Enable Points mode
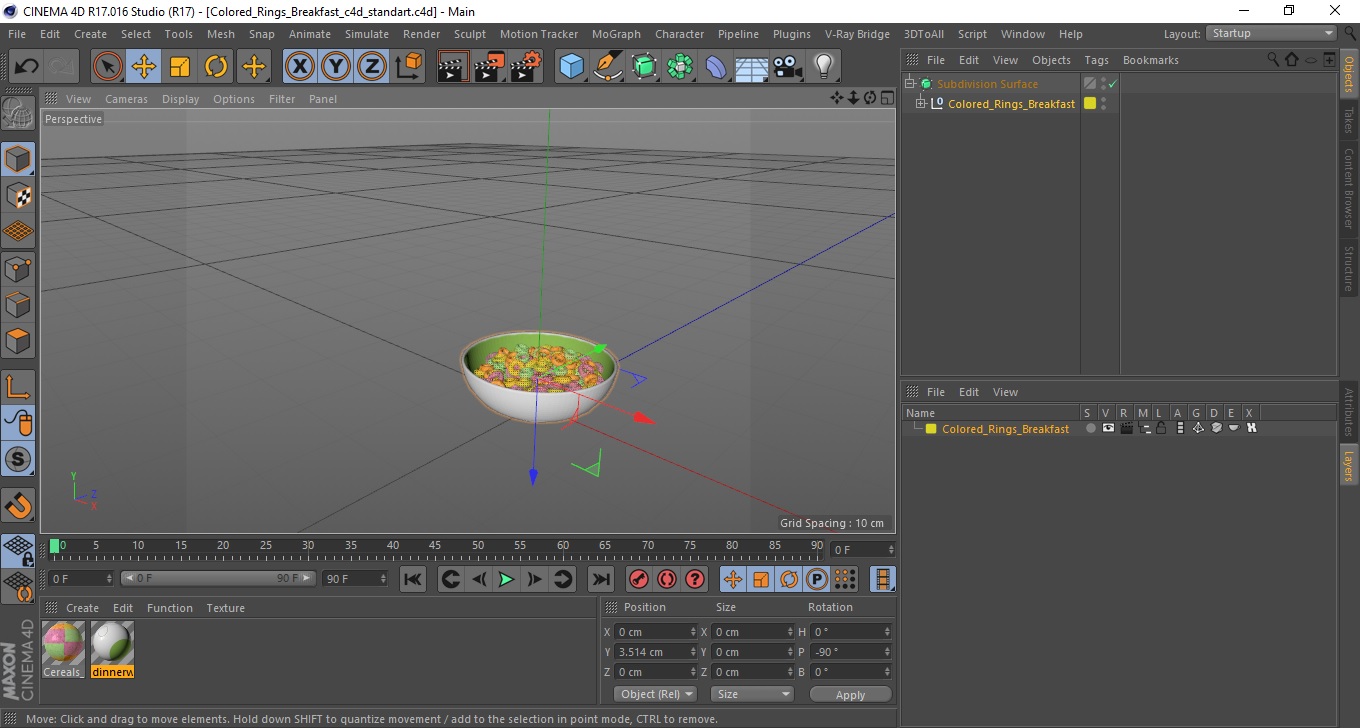This screenshot has width=1360, height=728. 18,268
